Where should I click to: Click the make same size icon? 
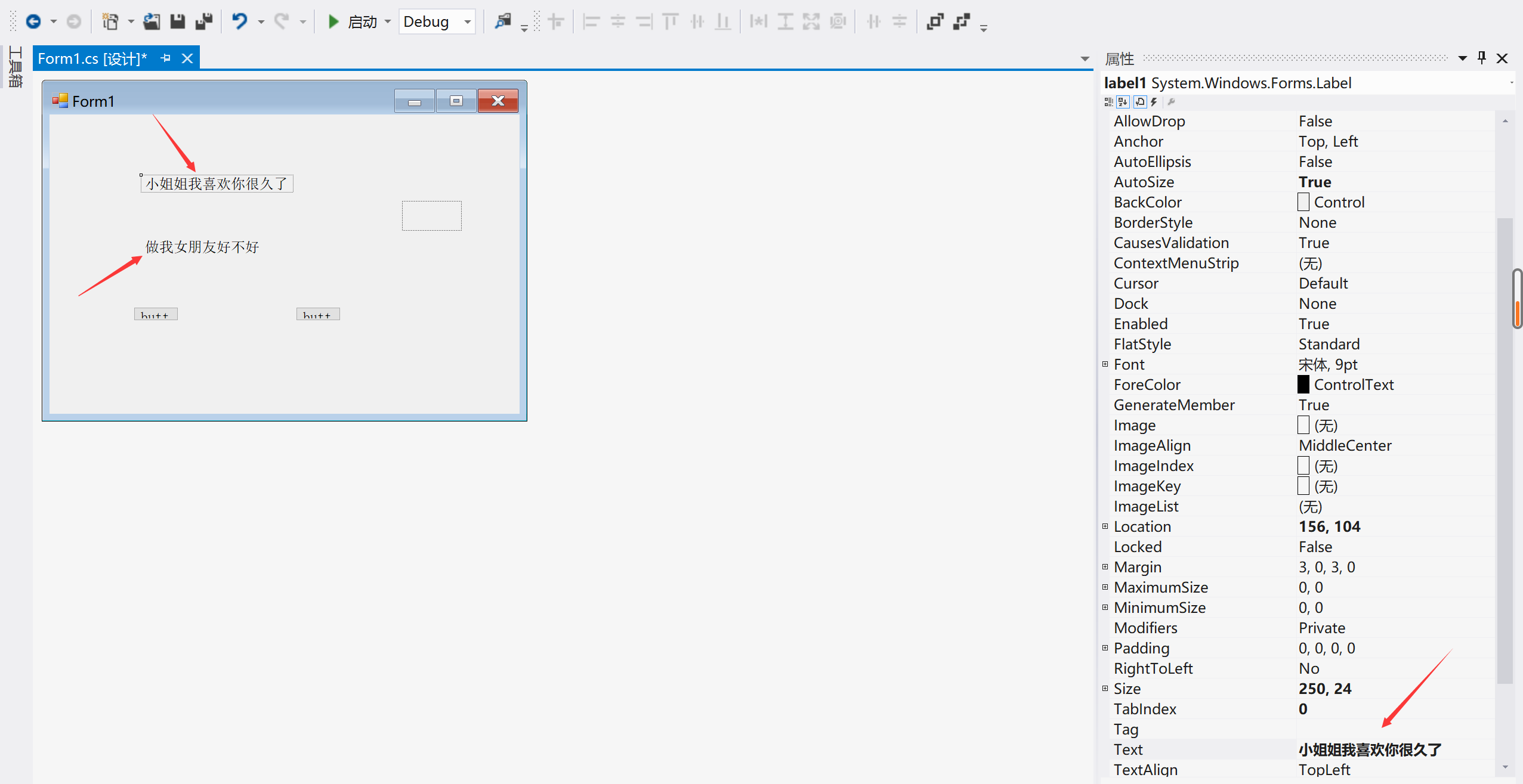point(811,22)
